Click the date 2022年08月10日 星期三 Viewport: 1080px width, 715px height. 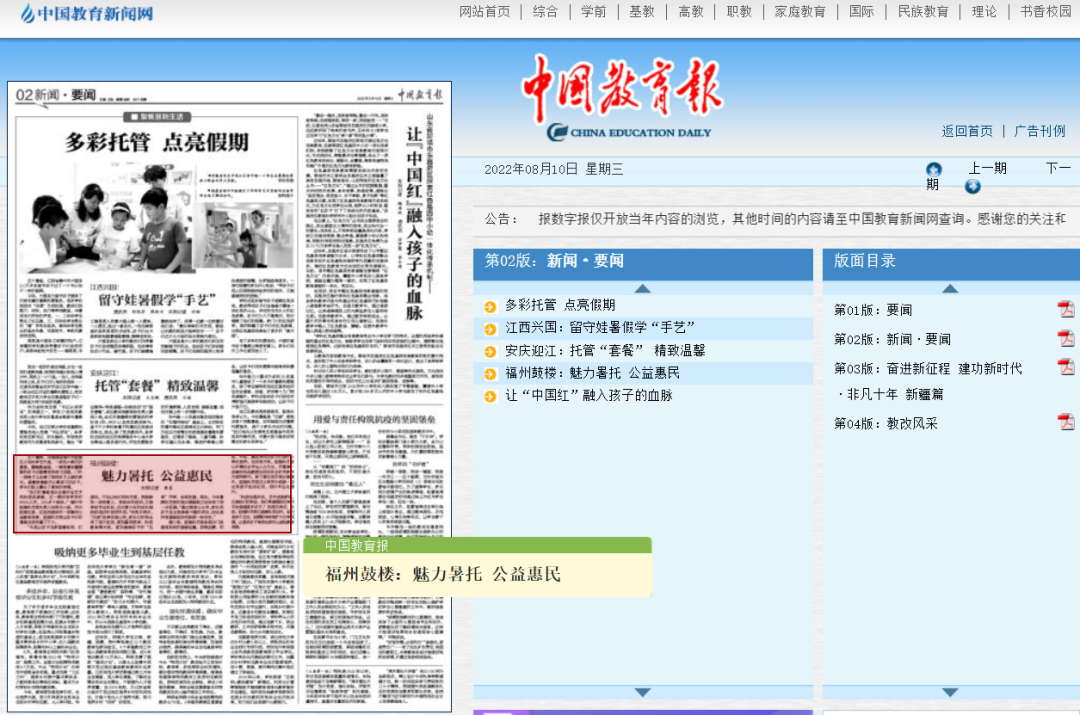click(554, 169)
